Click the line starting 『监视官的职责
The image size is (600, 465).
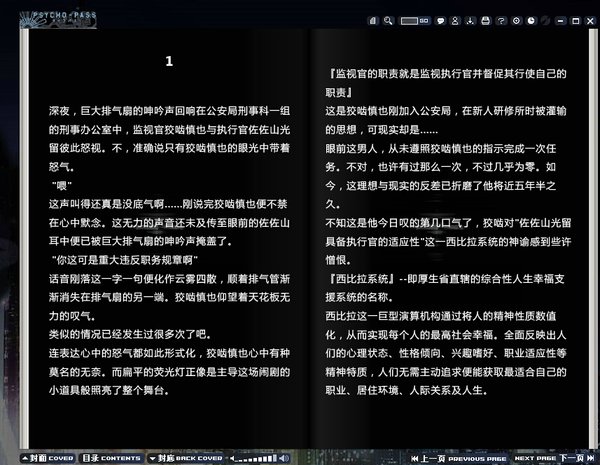446,73
